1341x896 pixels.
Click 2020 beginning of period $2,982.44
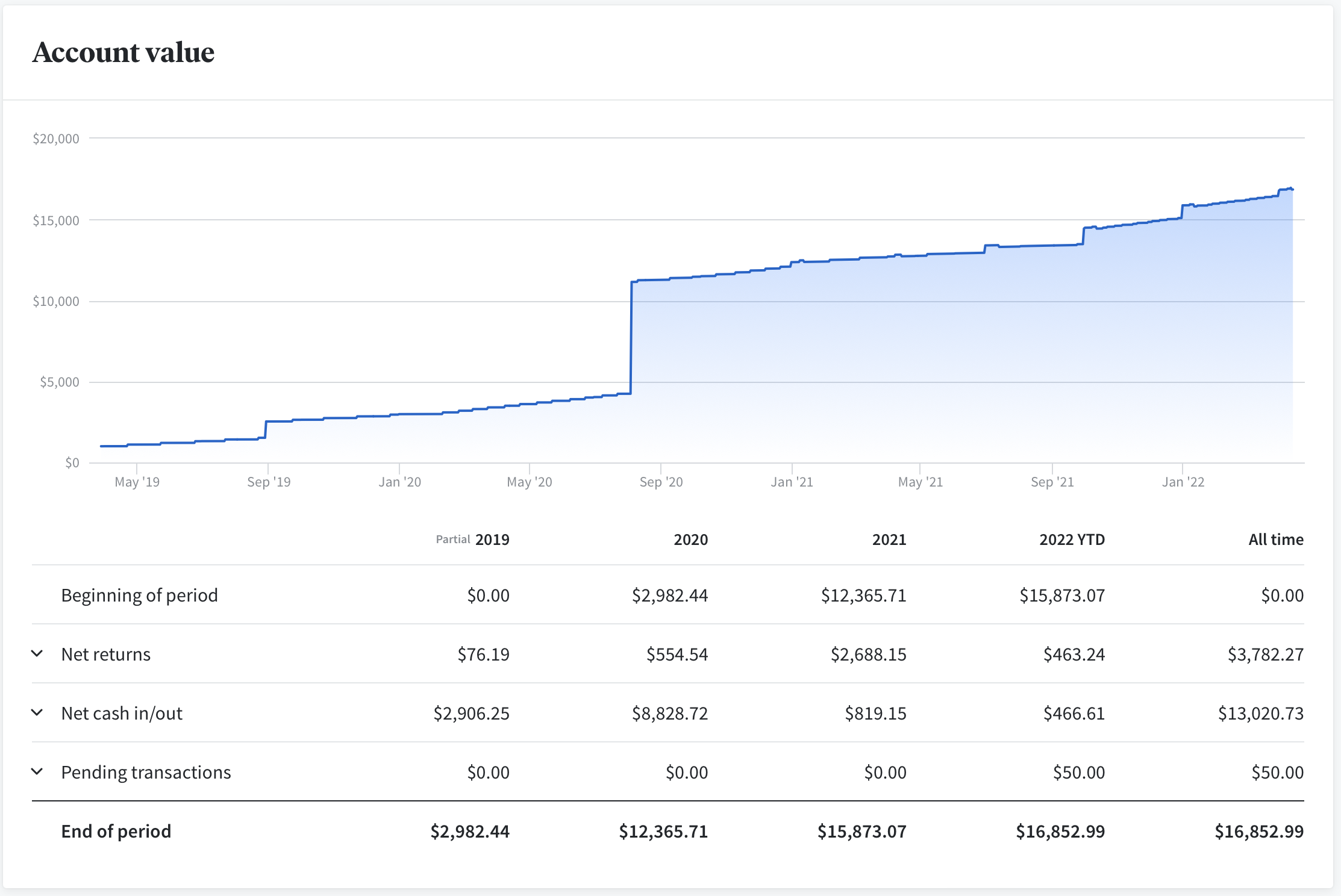670,595
